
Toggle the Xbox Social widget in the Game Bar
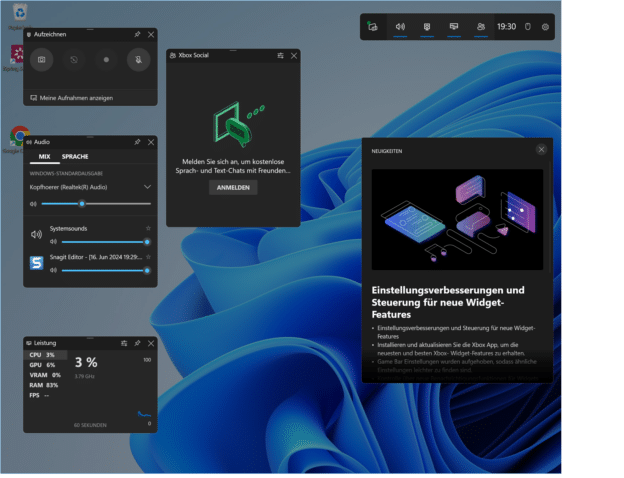(481, 27)
